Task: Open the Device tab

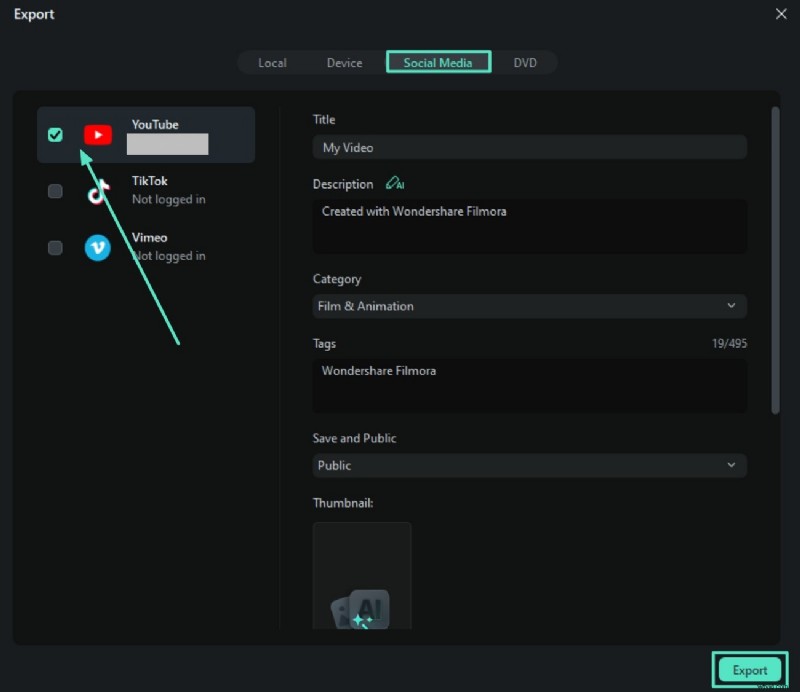Action: pos(344,63)
